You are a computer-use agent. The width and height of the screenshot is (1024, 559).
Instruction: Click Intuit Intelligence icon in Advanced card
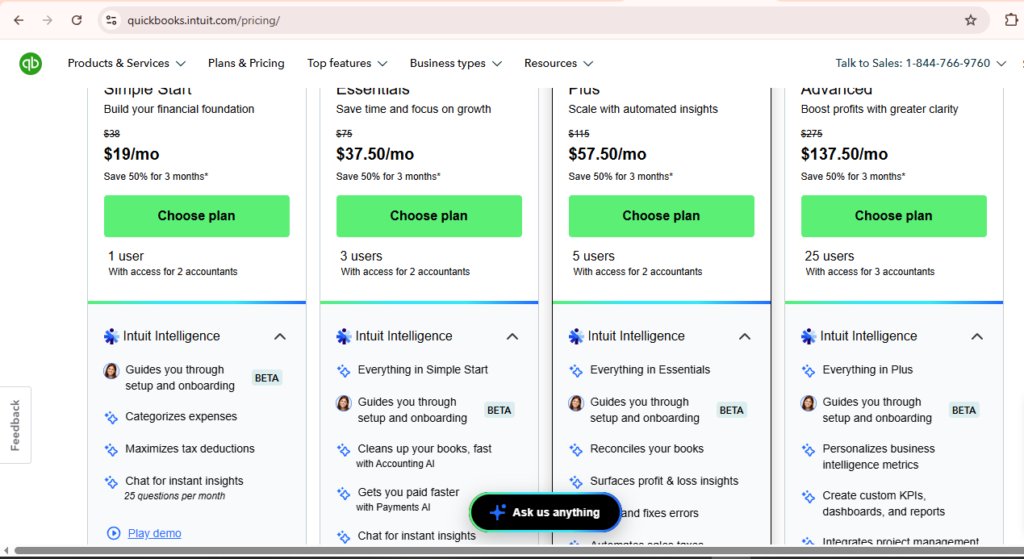point(808,336)
